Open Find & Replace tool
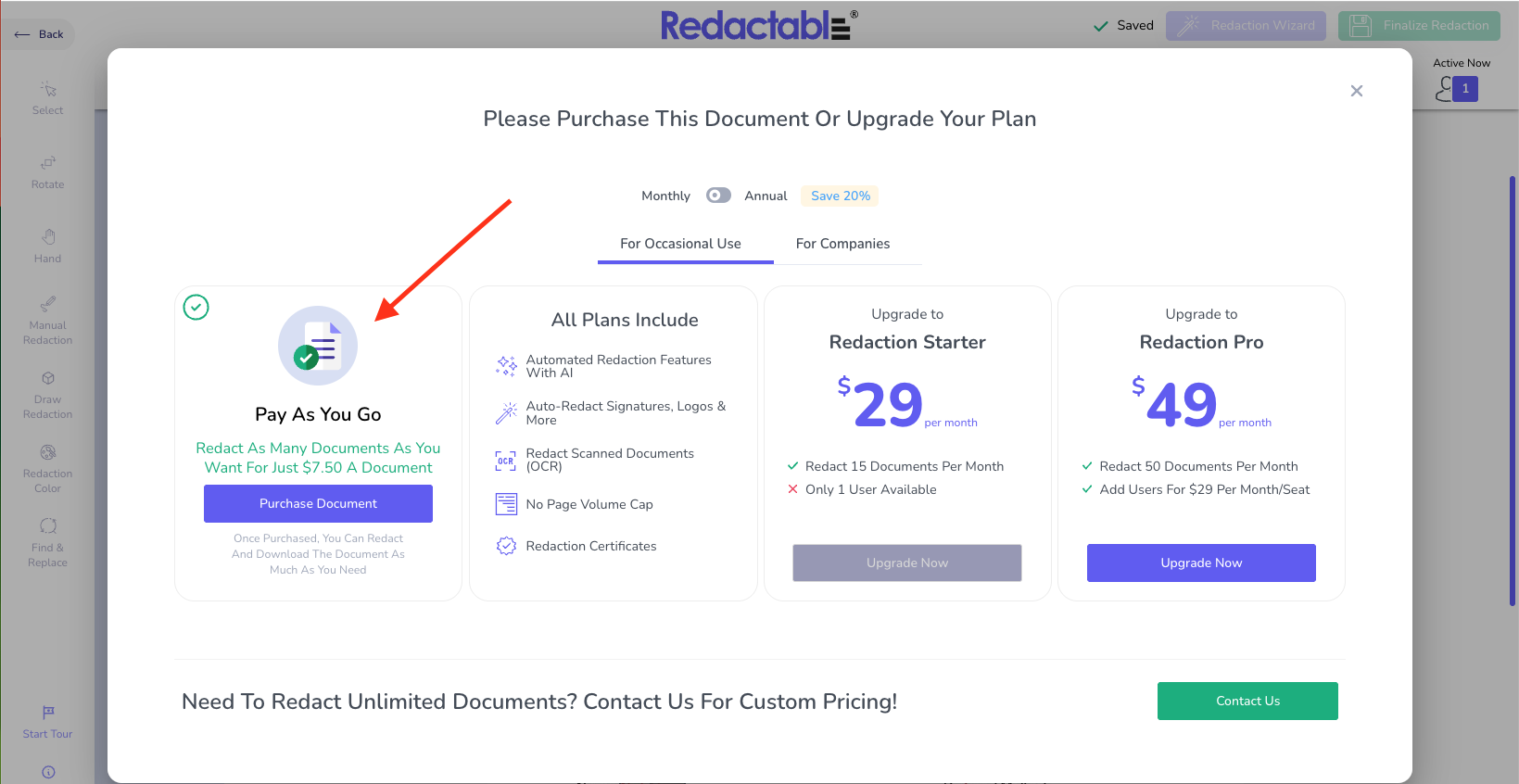Viewport: 1519px width, 784px height. point(48,542)
